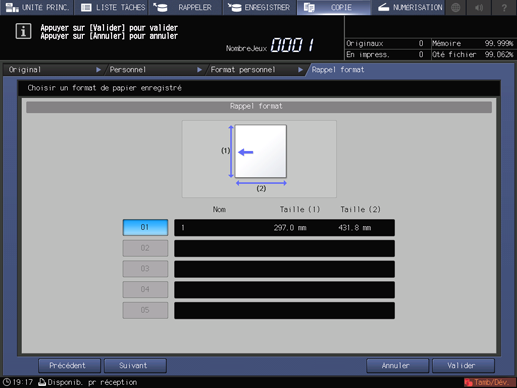Select registered format slot 01
Screen dimensions: 517x388
(x=145, y=227)
